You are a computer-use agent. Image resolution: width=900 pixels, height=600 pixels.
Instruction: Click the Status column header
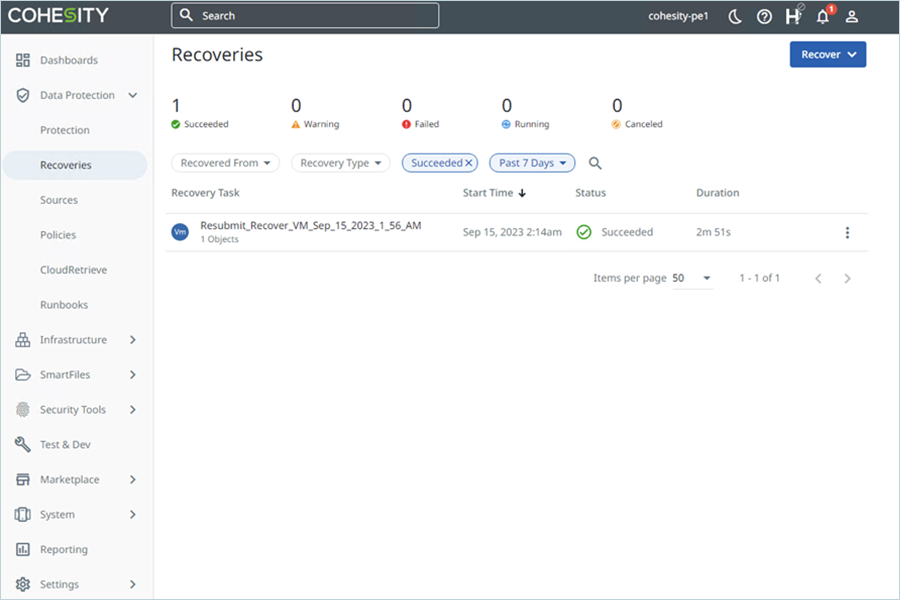click(591, 193)
